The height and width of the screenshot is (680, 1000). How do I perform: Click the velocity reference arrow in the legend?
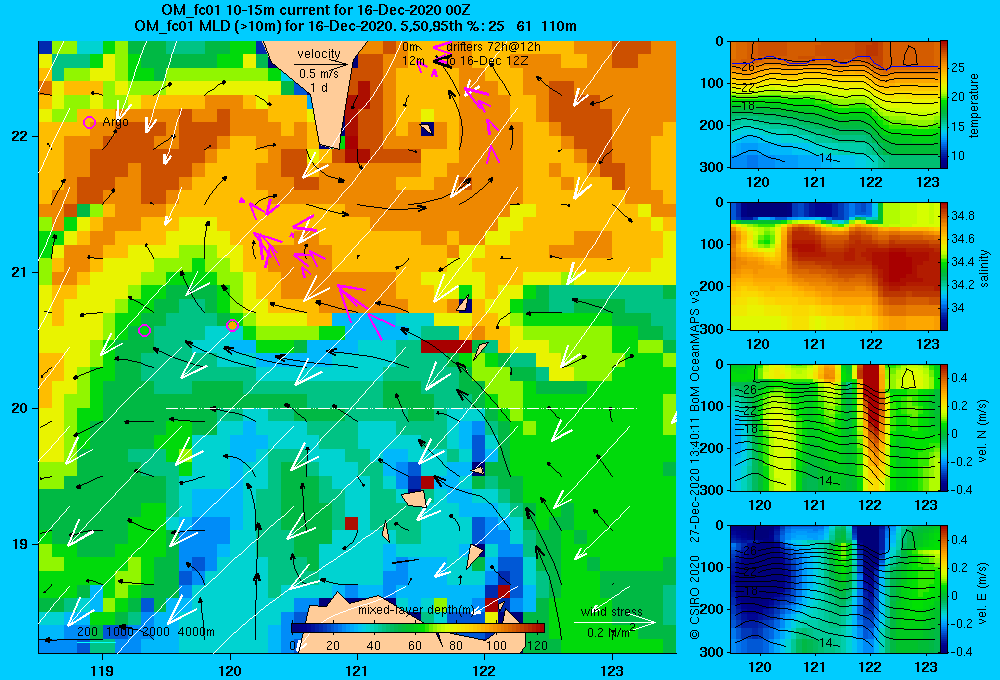[x=322, y=64]
